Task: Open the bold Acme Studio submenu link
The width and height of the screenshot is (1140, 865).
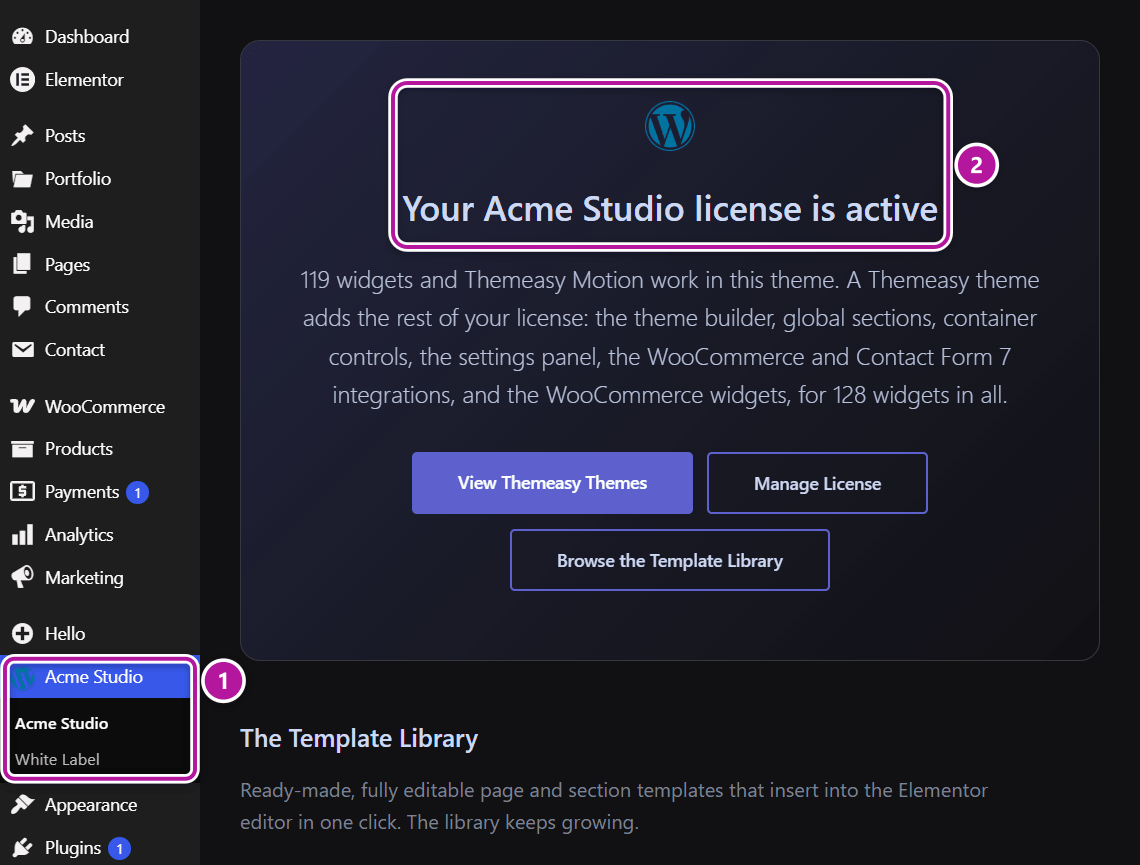Action: click(62, 723)
